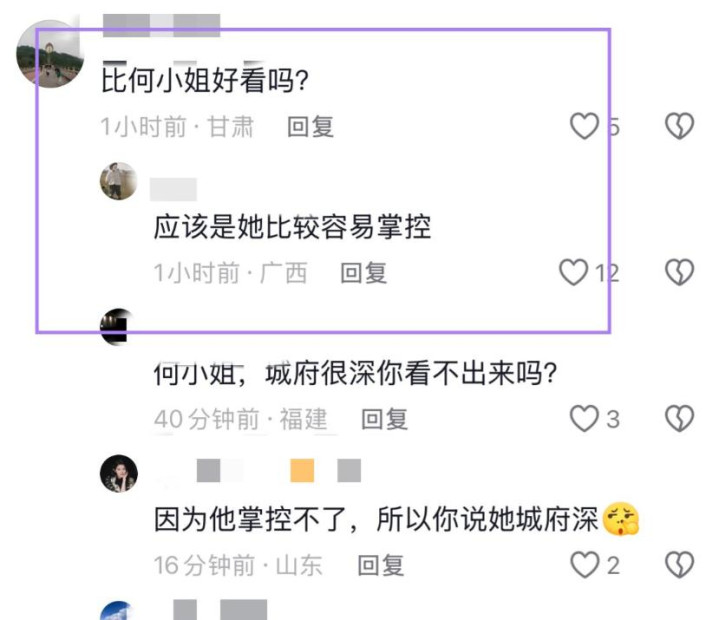This screenshot has height=620, width=719.
Task: Open the dark avatar of the 福建 commenter
Action: pyautogui.click(x=118, y=327)
